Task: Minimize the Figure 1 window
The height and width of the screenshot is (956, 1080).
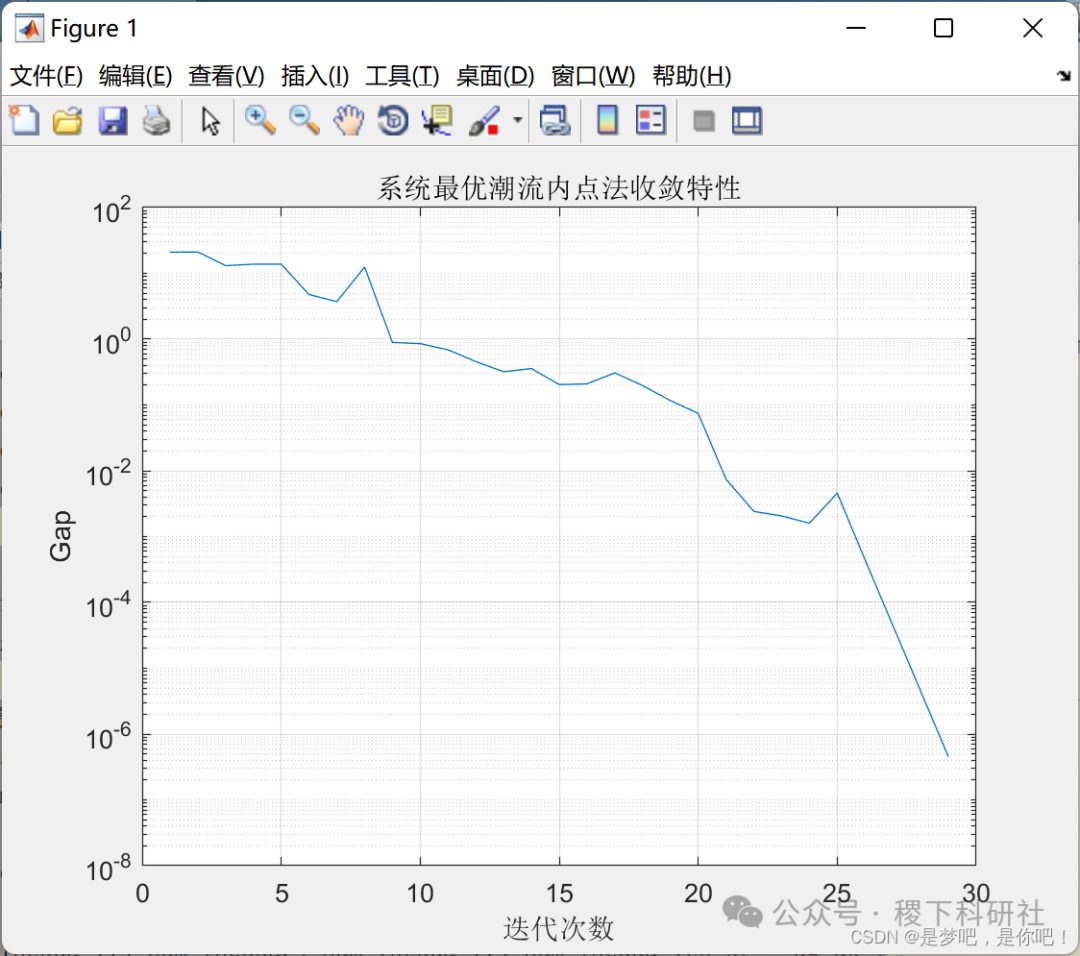Action: 855,28
